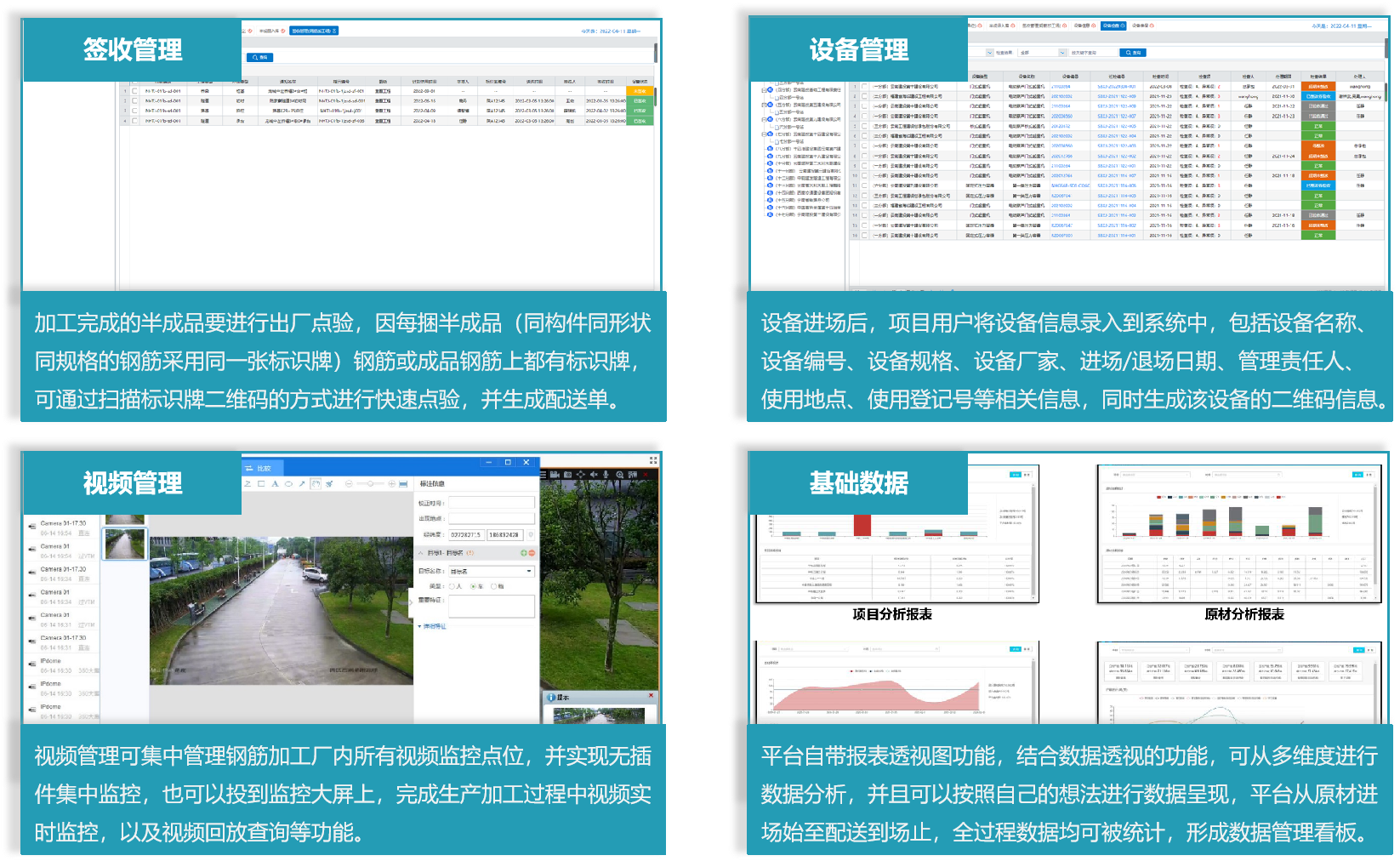
Task: Click the blue search button in equipment management
Action: (x=1133, y=53)
